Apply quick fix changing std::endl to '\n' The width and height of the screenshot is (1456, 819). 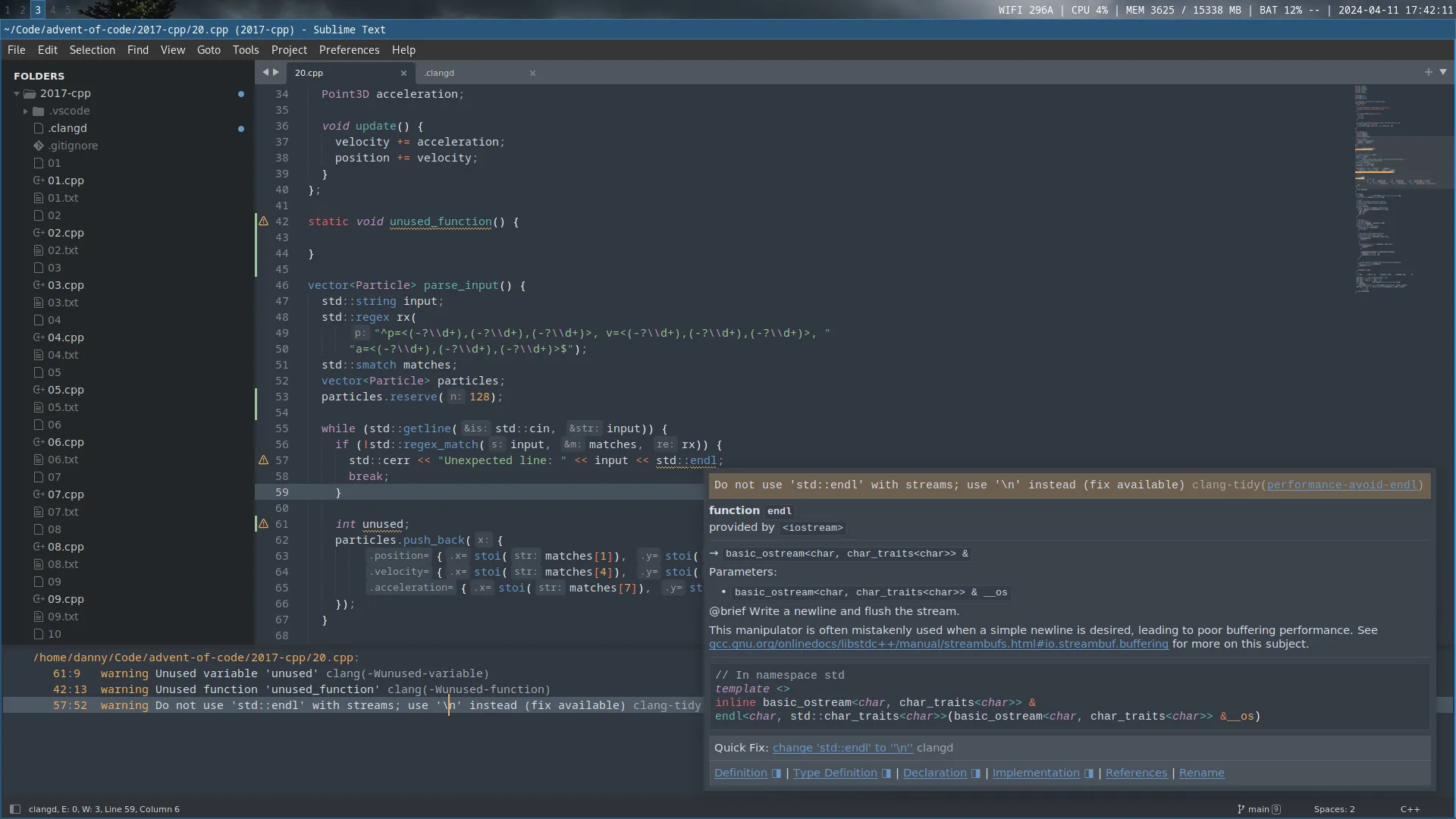coord(842,748)
